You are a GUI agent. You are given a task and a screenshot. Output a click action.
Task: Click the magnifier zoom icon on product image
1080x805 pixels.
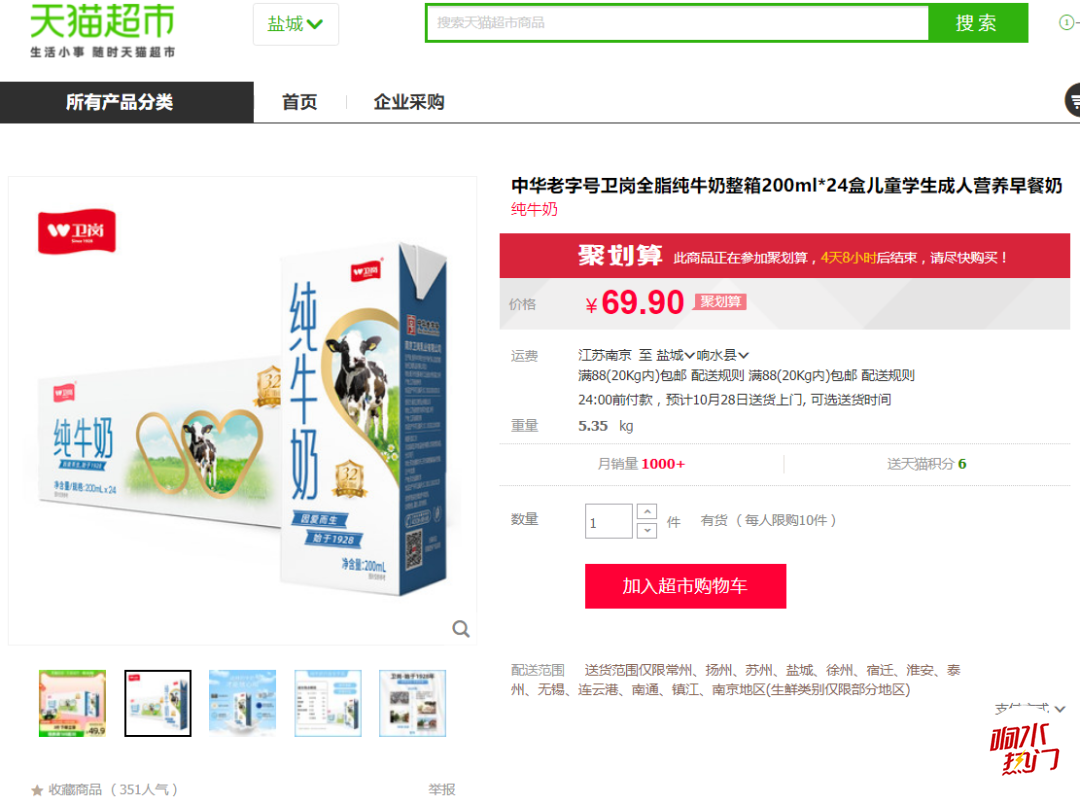point(461,629)
